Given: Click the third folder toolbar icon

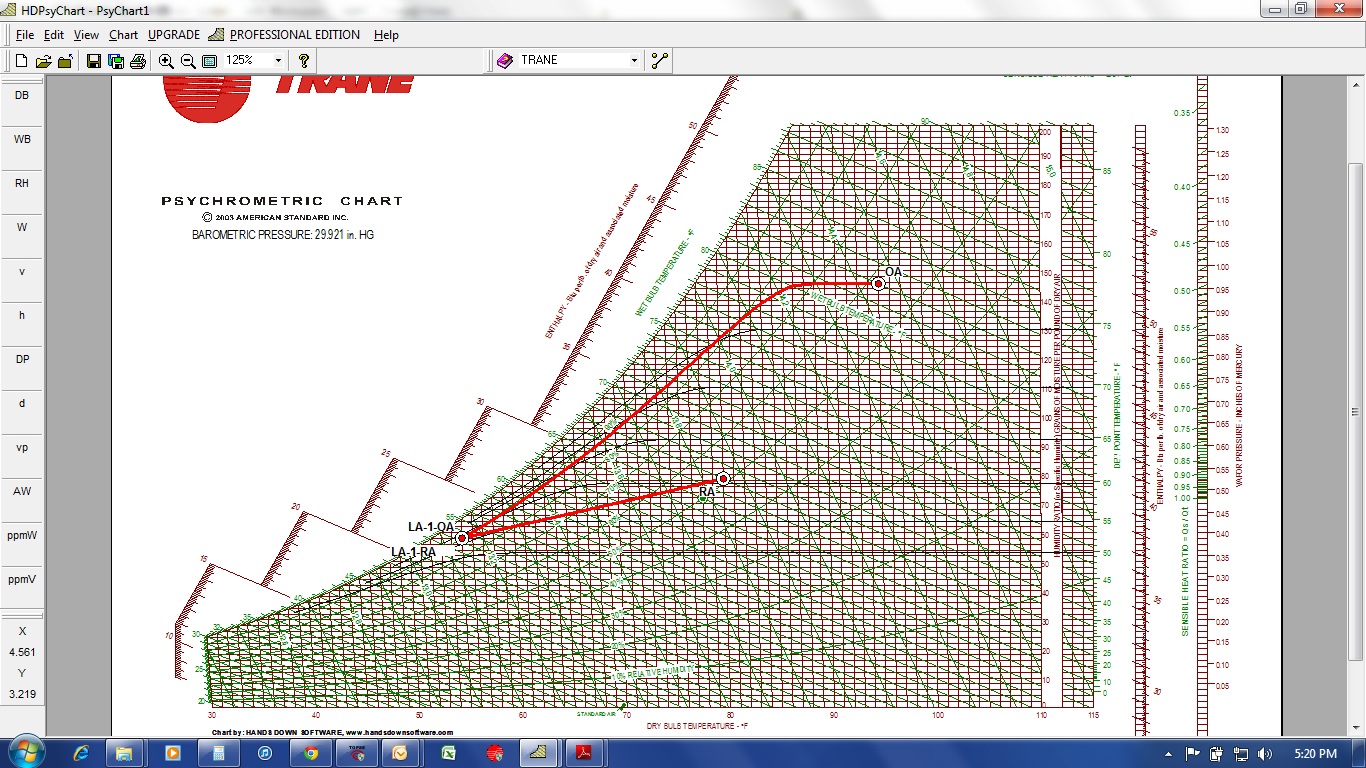Looking at the screenshot, I should click(x=65, y=61).
